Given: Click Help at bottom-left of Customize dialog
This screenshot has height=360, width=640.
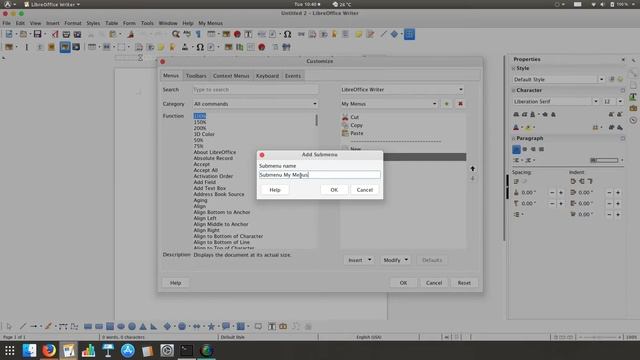Looking at the screenshot, I should [x=176, y=282].
